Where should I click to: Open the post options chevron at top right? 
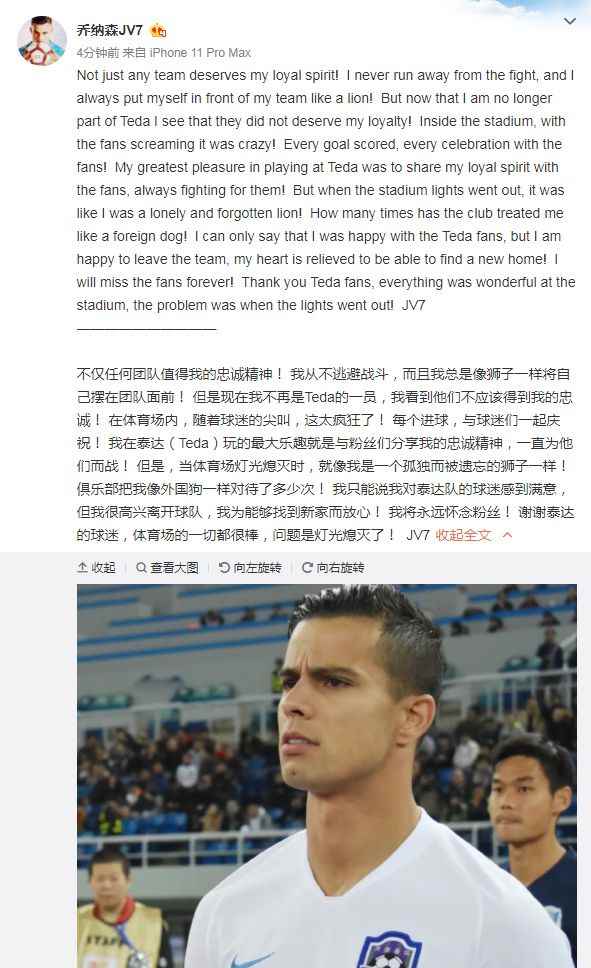570,22
